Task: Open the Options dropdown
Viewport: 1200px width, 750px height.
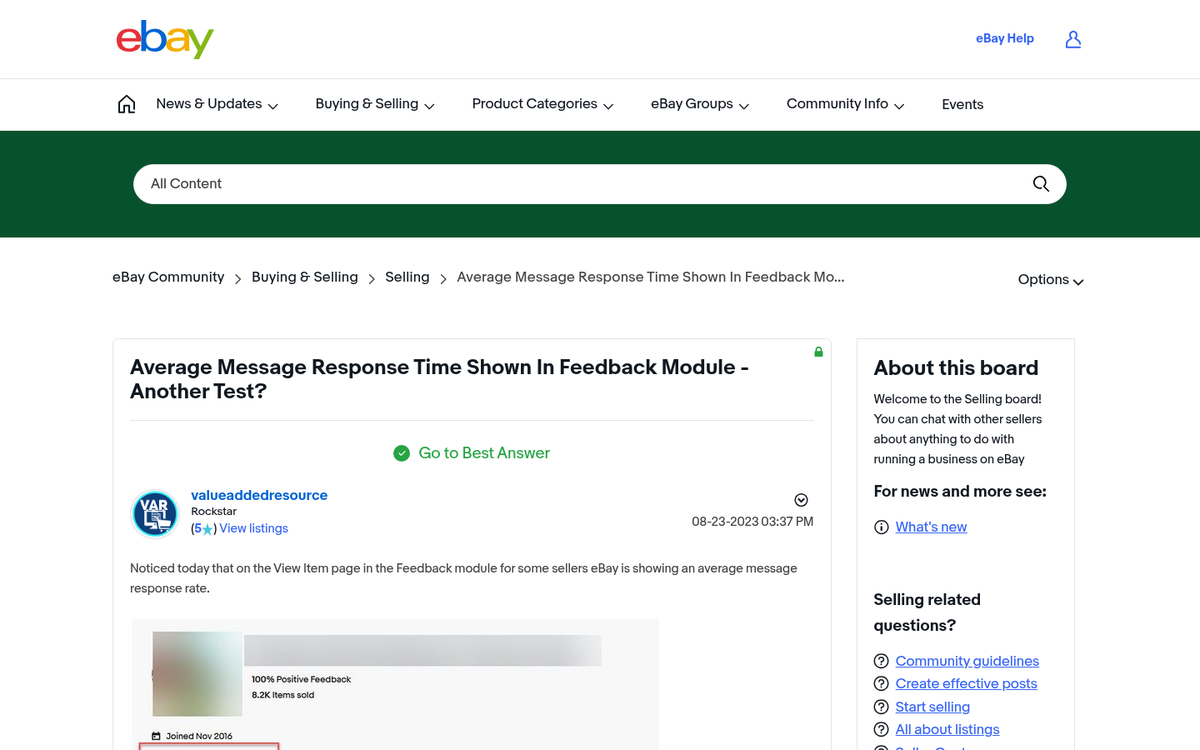Action: 1050,280
